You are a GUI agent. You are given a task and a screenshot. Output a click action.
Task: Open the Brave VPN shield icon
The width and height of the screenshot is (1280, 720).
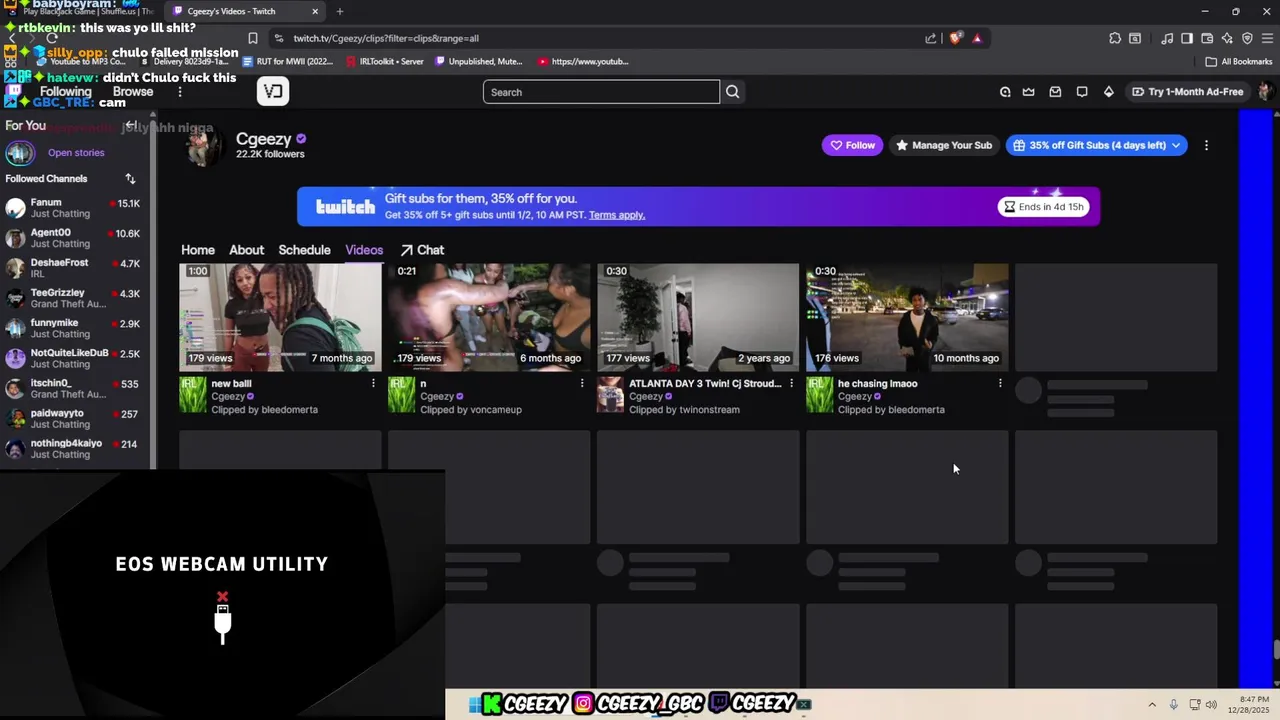point(1247,38)
